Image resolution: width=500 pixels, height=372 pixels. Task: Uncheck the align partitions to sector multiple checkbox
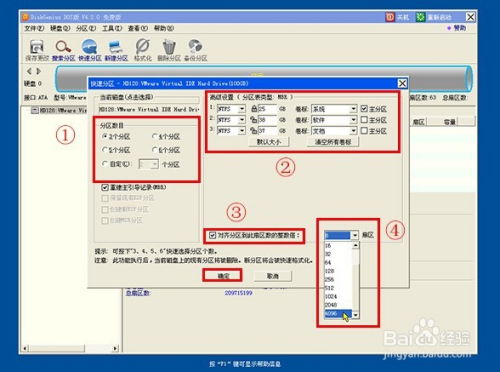pyautogui.click(x=212, y=235)
